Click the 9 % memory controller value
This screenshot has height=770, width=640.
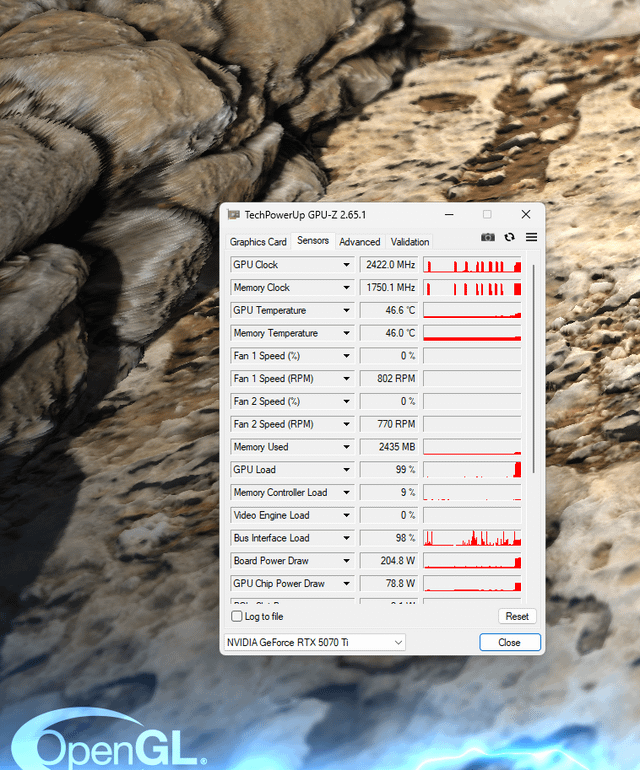(x=389, y=493)
